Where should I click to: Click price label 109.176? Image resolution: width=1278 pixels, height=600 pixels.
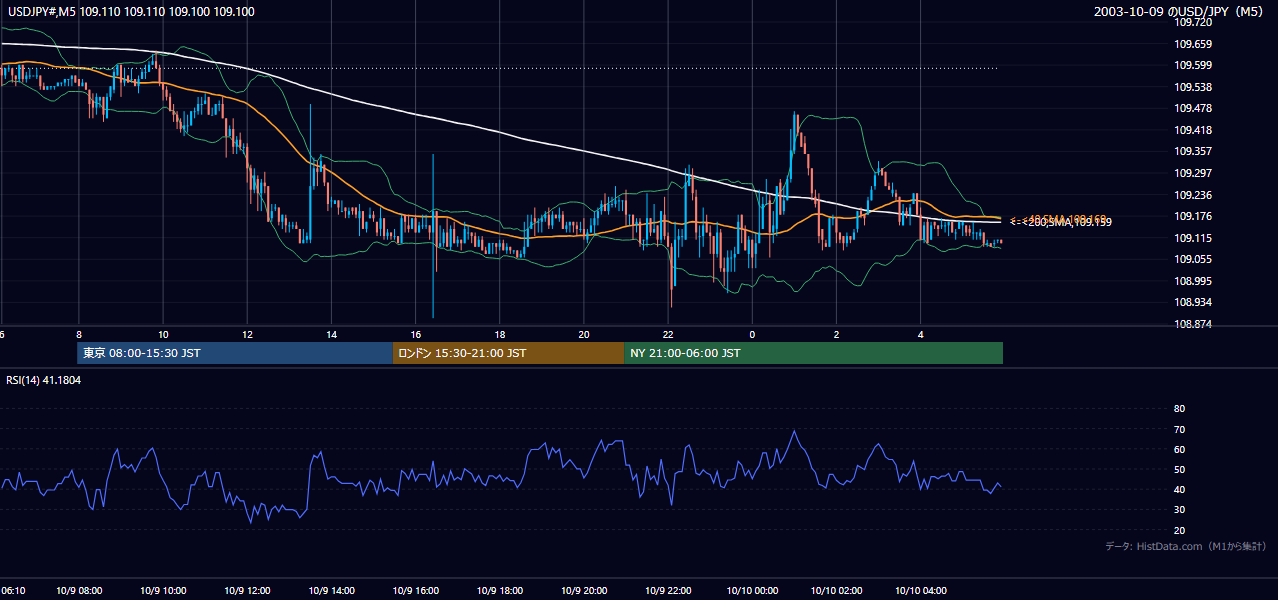(x=1193, y=216)
